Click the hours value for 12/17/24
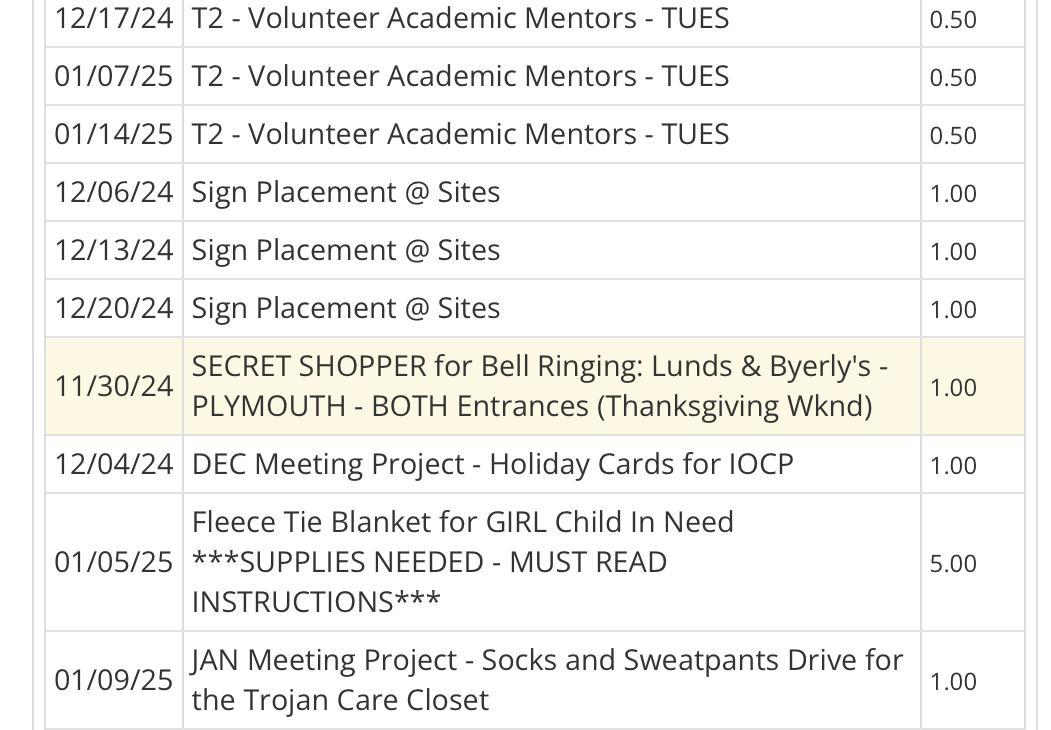 [953, 20]
